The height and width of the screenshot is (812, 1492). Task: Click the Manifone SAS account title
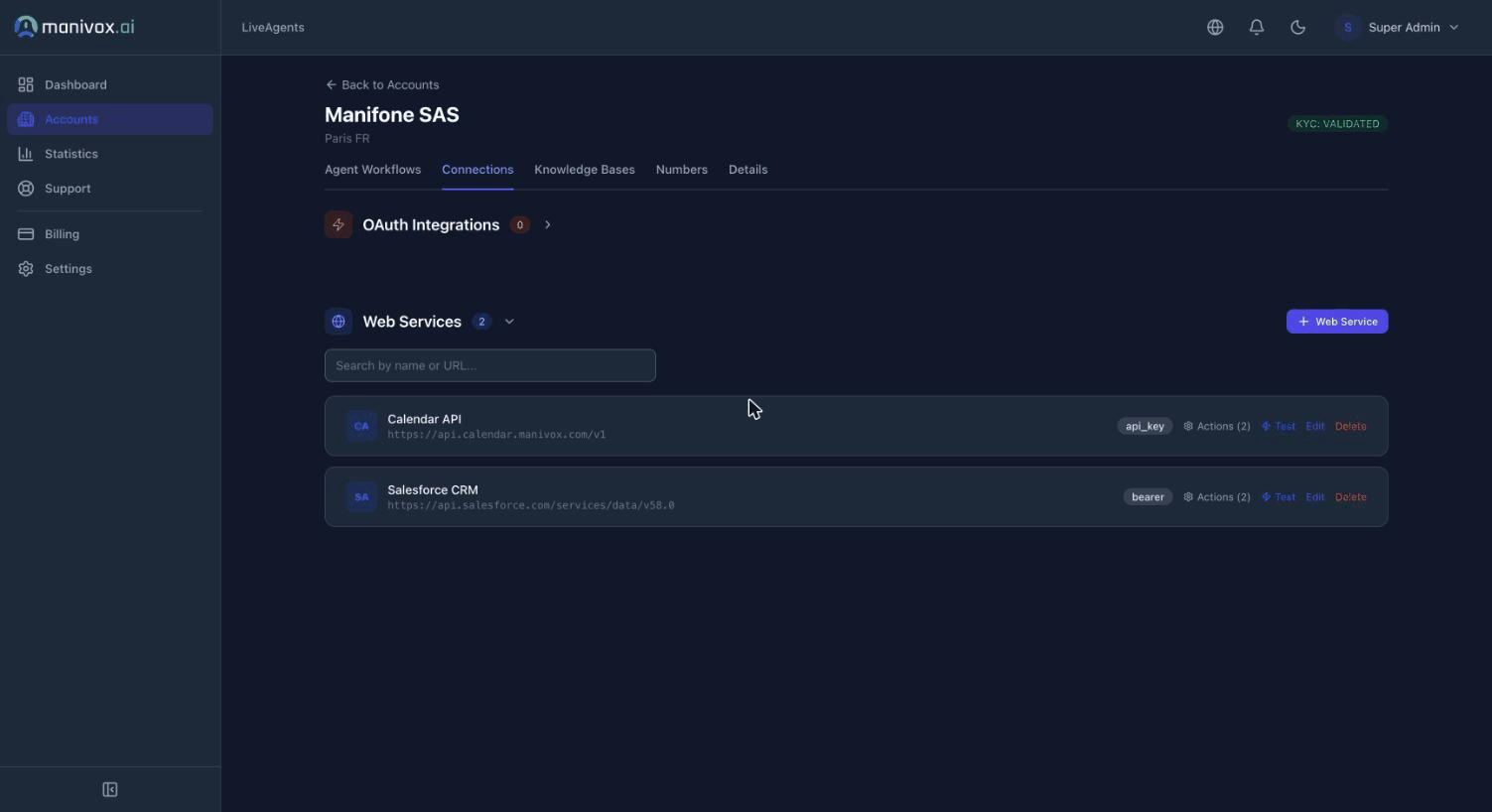coord(392,115)
